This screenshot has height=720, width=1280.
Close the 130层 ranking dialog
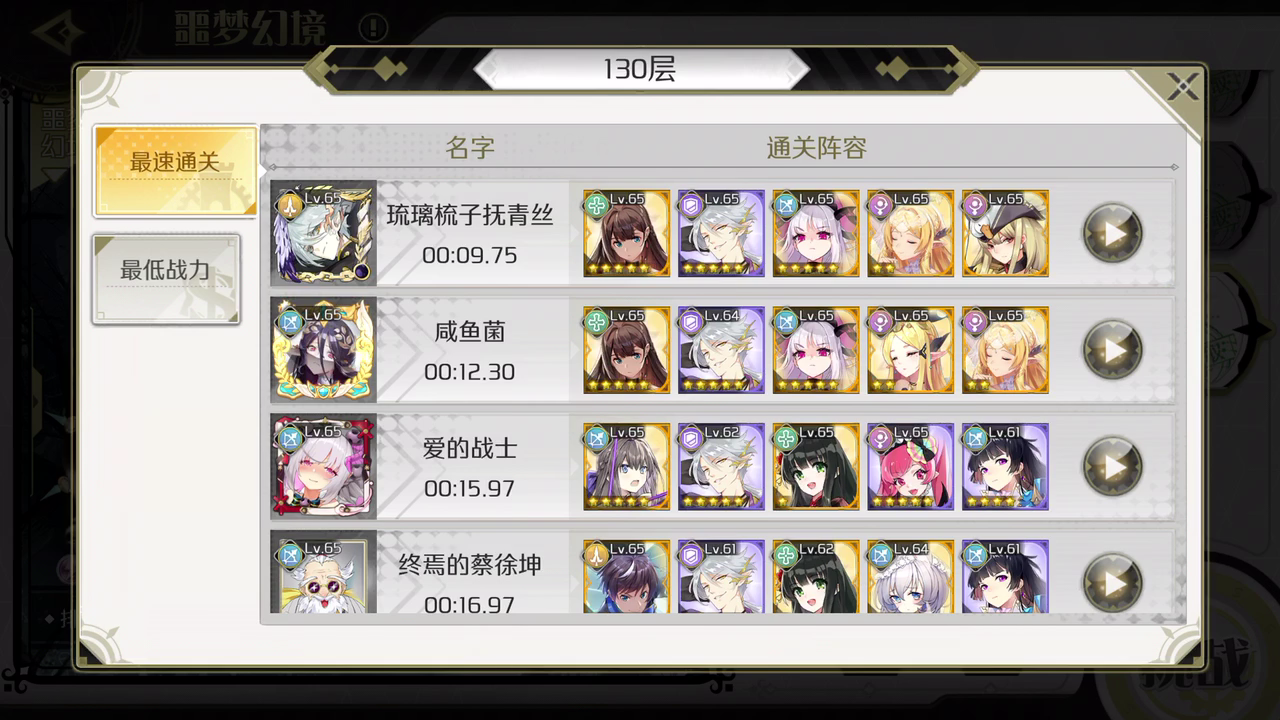tap(1182, 89)
